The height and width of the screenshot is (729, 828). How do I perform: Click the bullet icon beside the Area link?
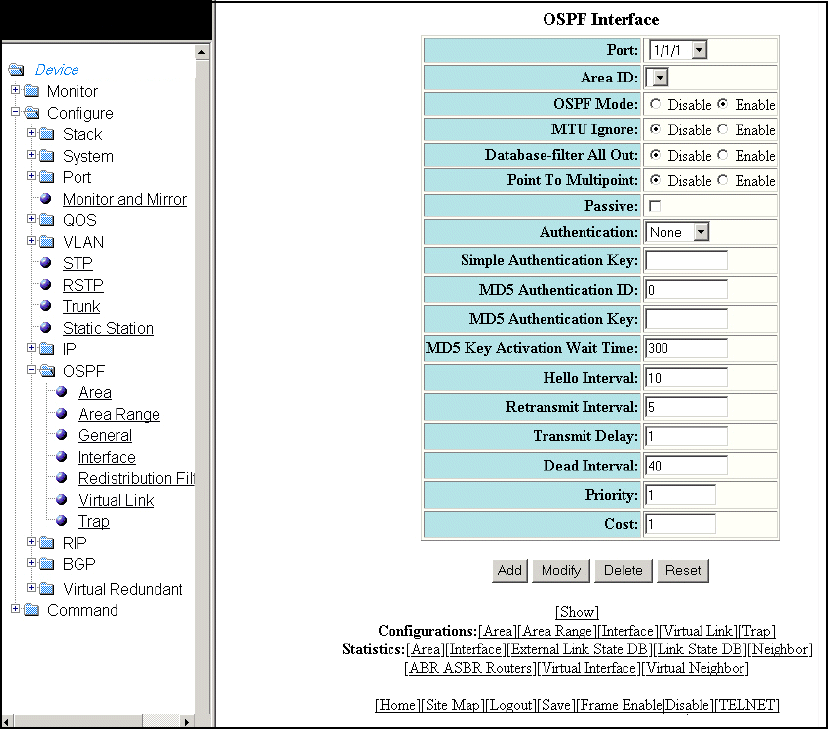coord(62,392)
